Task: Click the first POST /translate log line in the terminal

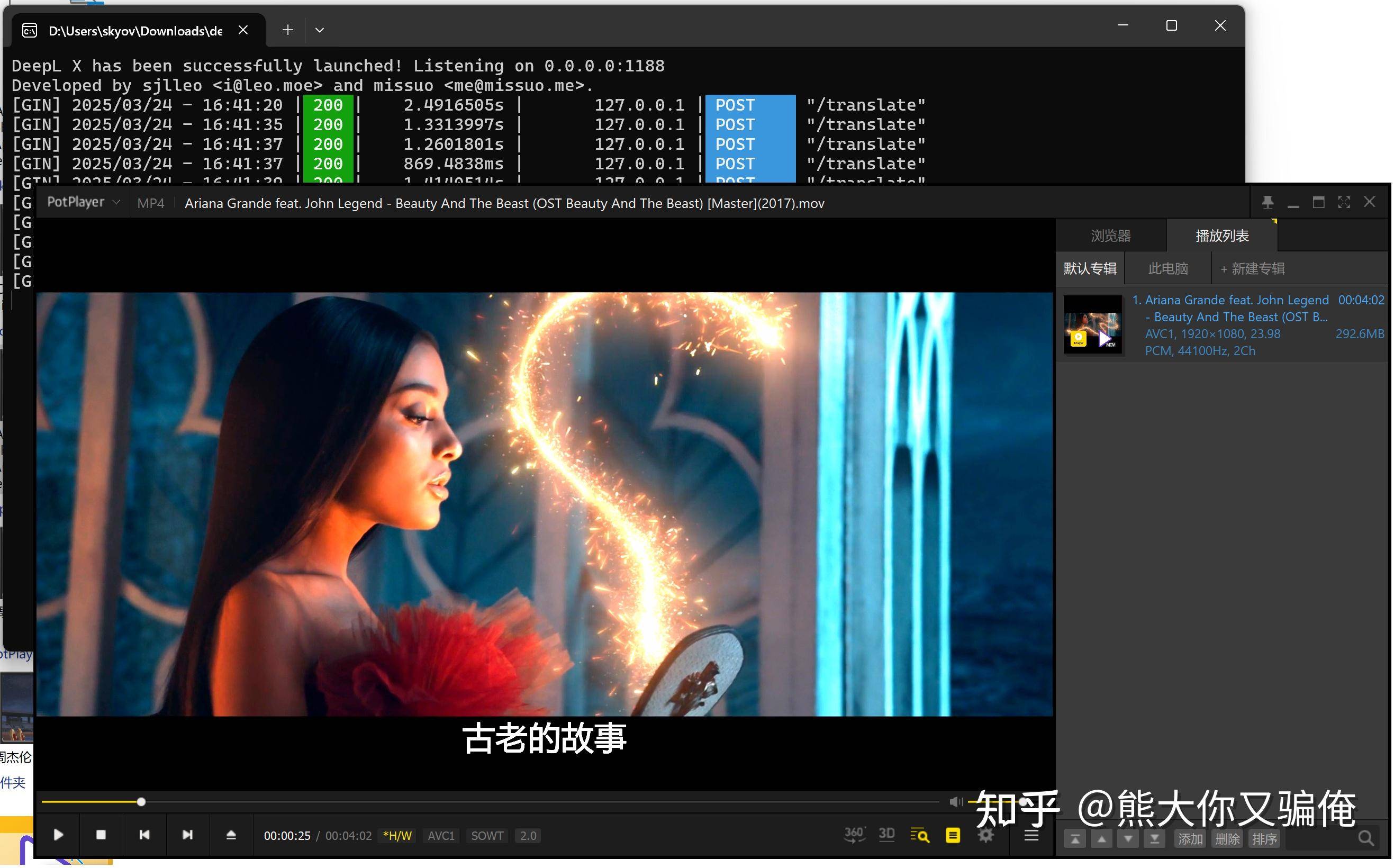Action: (x=469, y=105)
